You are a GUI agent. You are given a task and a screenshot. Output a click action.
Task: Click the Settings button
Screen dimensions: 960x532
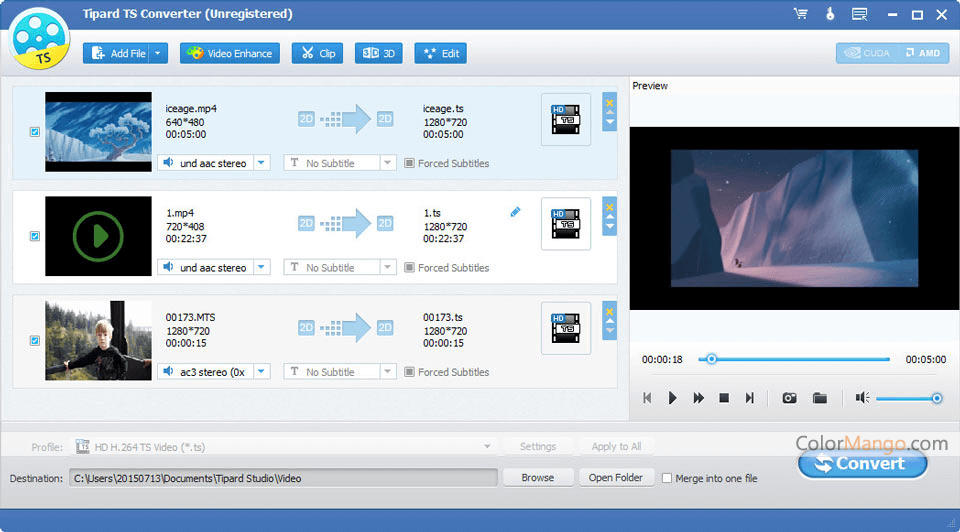pos(538,446)
